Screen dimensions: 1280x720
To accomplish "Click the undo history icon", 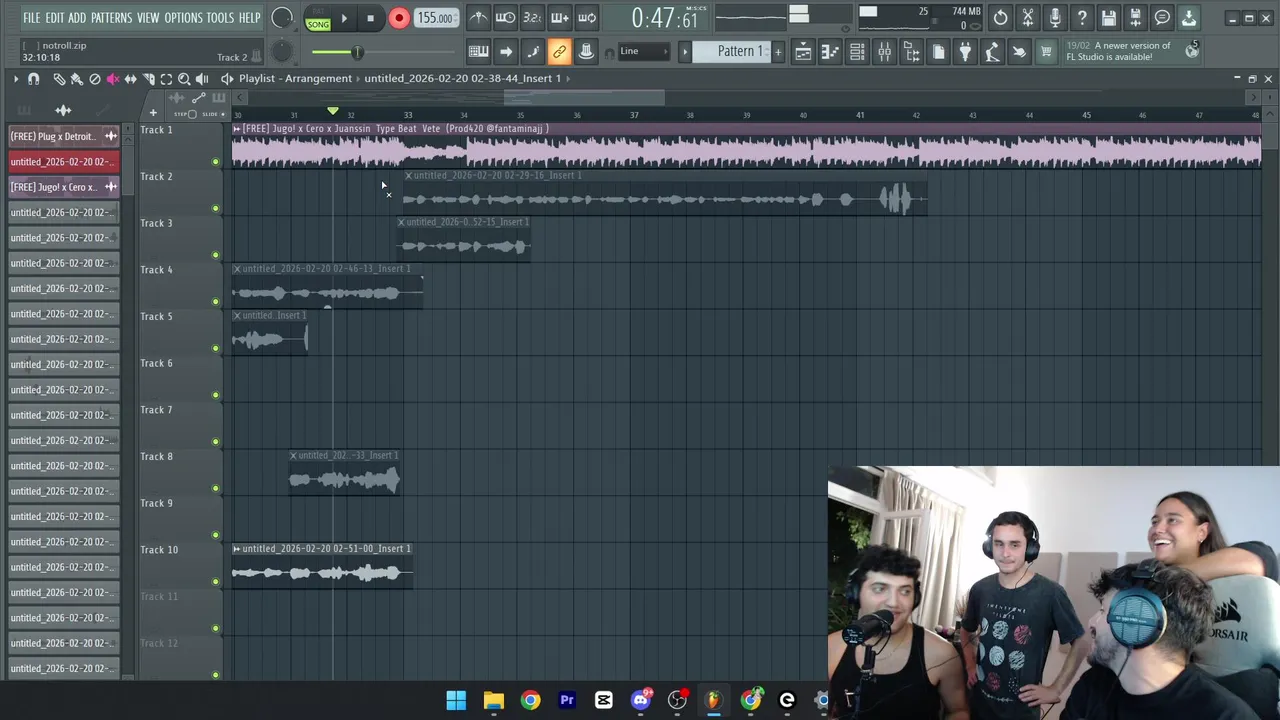I will click(1000, 18).
